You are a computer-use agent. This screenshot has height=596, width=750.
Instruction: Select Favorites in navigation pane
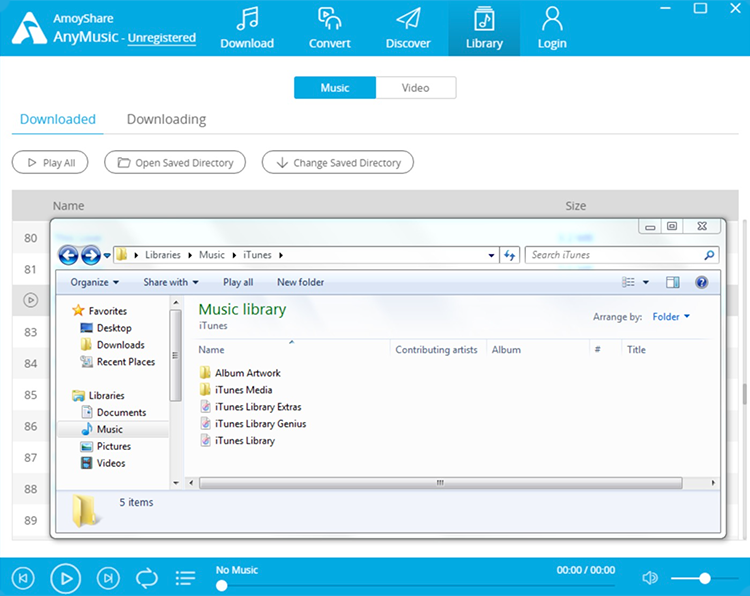99,311
